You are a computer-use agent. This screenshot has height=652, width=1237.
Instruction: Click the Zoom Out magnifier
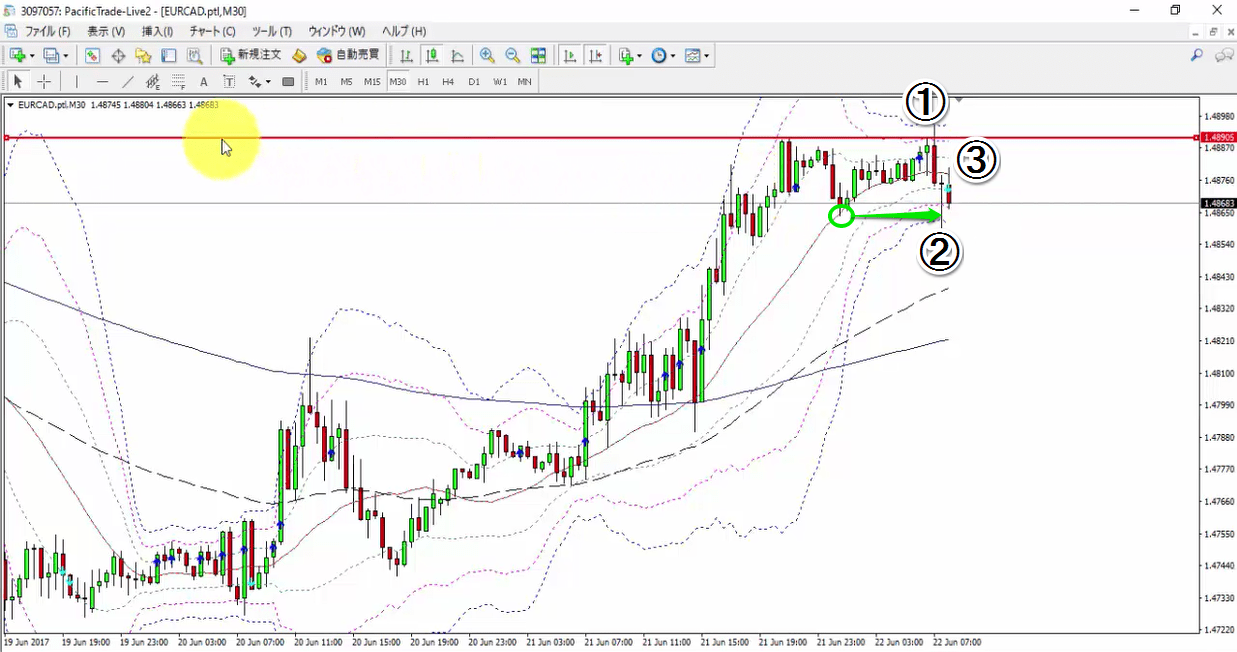tap(513, 56)
